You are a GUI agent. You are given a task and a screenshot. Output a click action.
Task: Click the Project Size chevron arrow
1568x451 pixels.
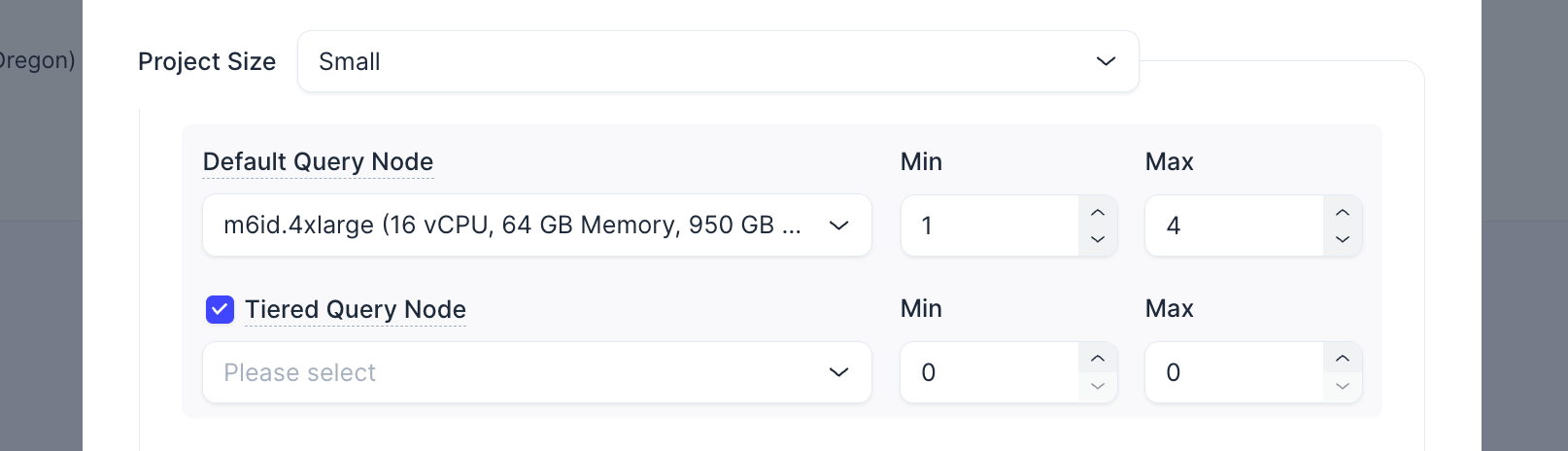click(x=1106, y=61)
